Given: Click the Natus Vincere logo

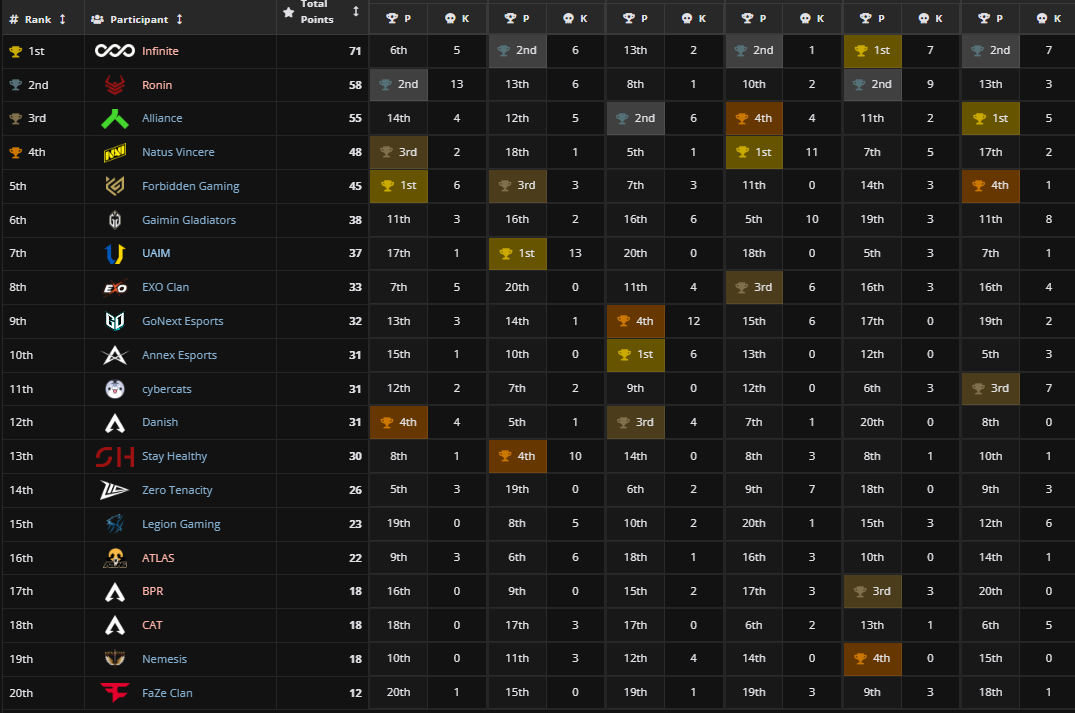Looking at the screenshot, I should tap(114, 152).
